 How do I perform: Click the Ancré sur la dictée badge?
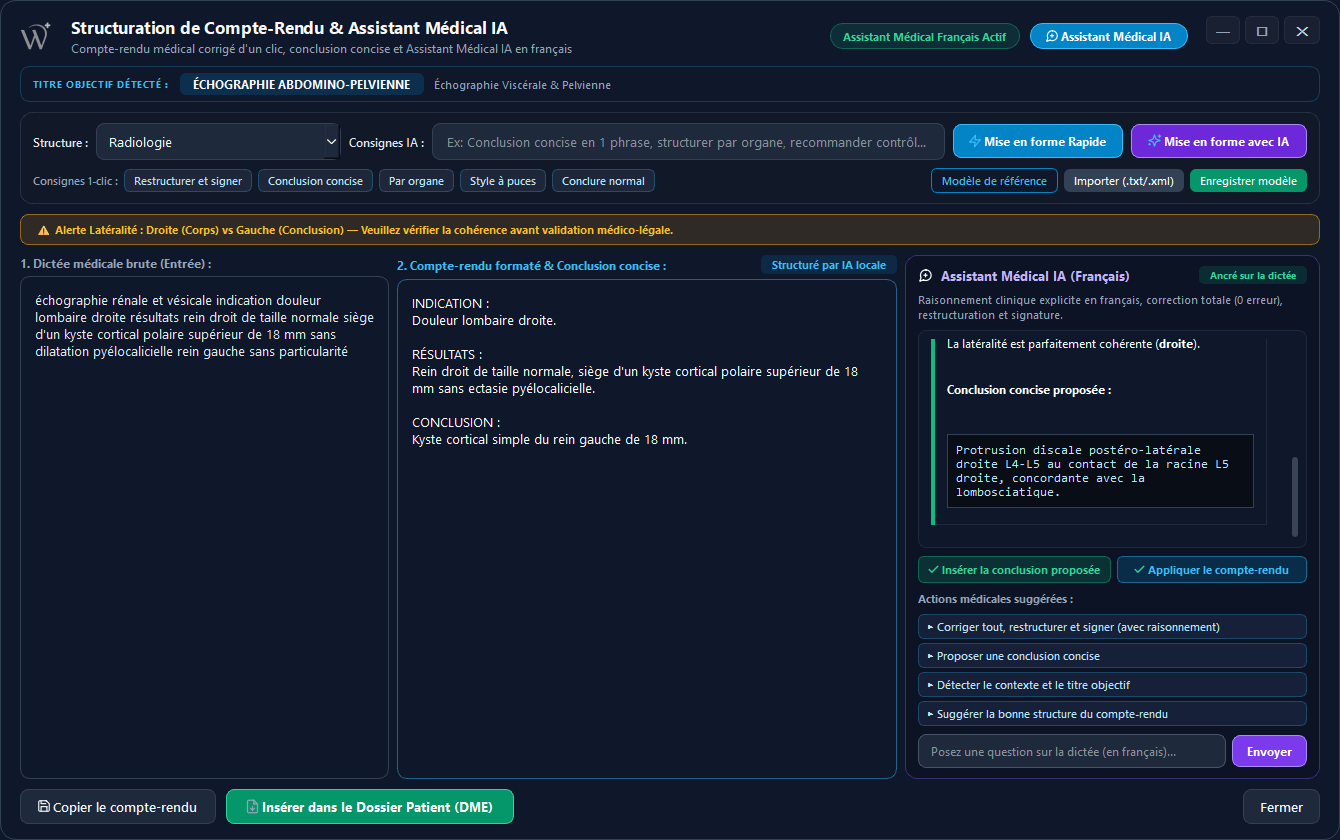coord(1253,276)
